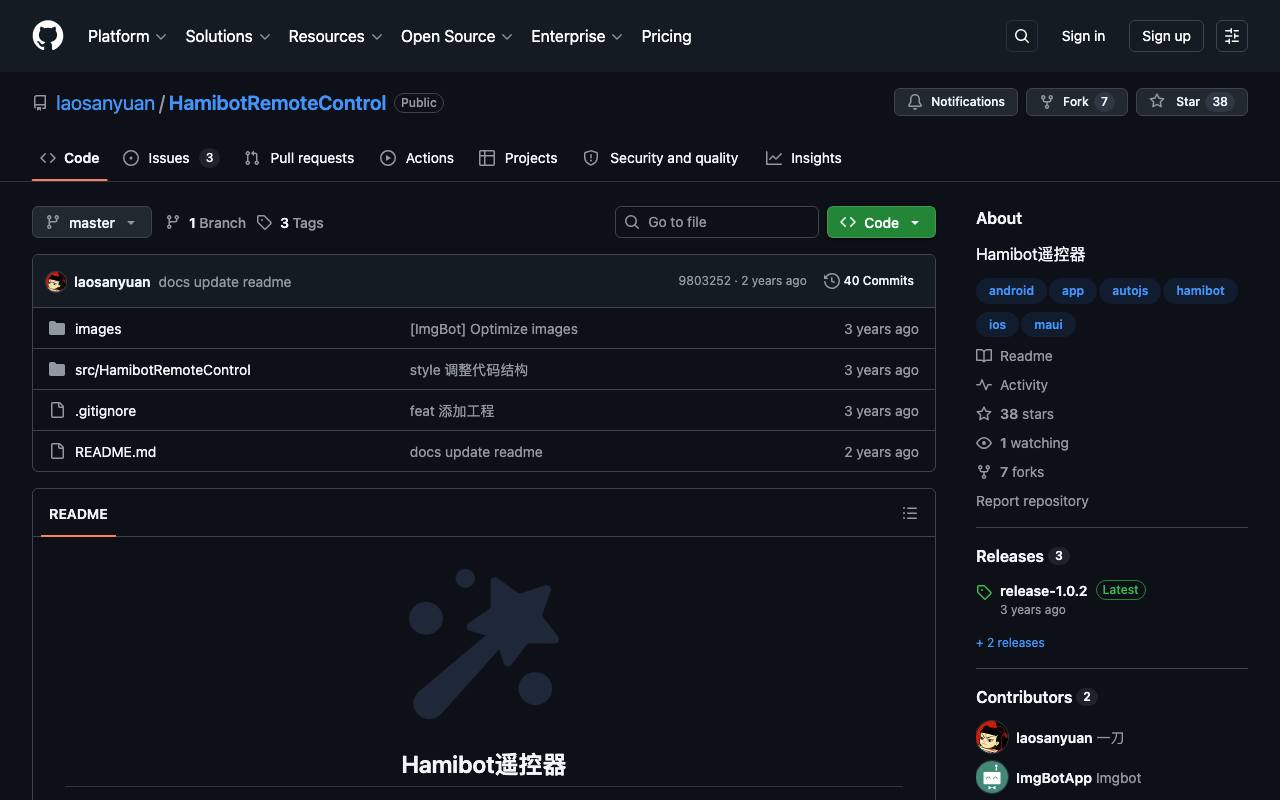Switch to the Insights tab

(x=804, y=158)
